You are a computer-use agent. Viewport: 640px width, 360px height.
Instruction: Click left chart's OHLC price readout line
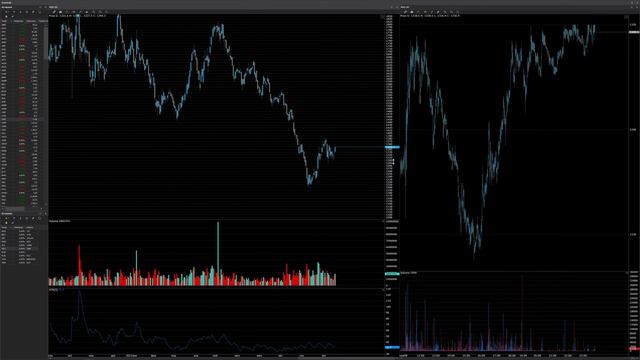(77, 16)
